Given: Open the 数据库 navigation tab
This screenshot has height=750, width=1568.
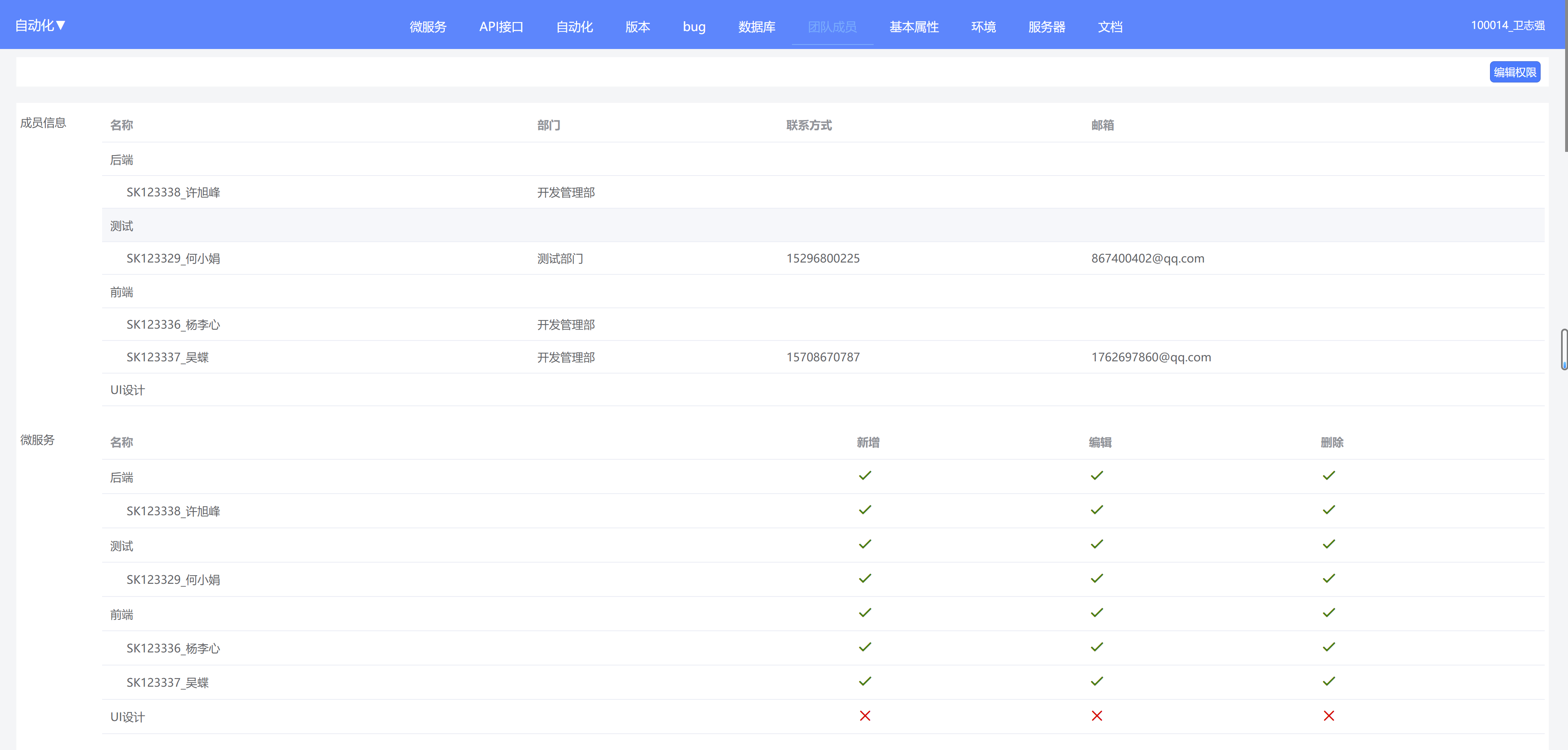Looking at the screenshot, I should click(x=756, y=27).
